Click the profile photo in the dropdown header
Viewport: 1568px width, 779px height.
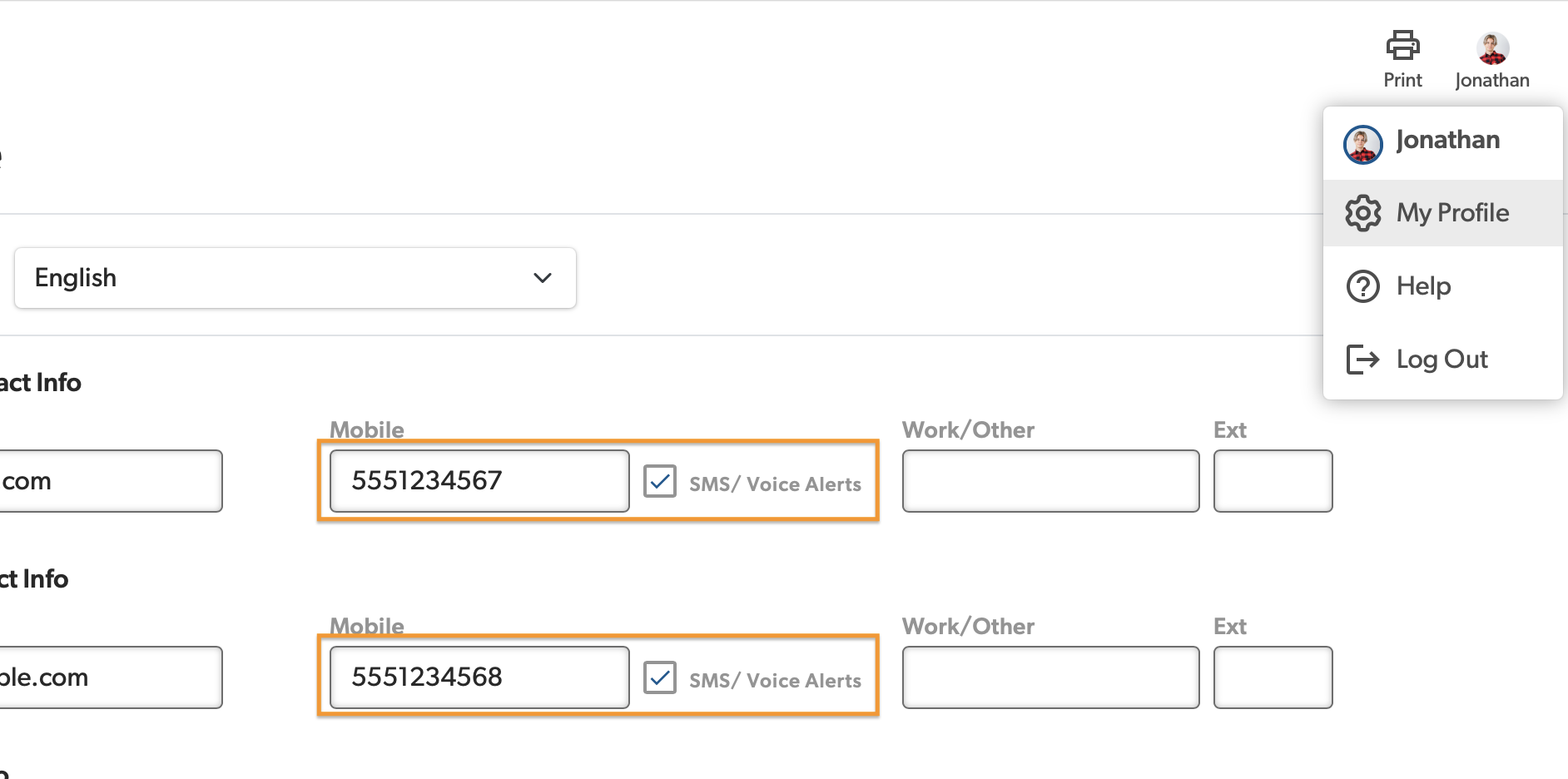click(1362, 145)
